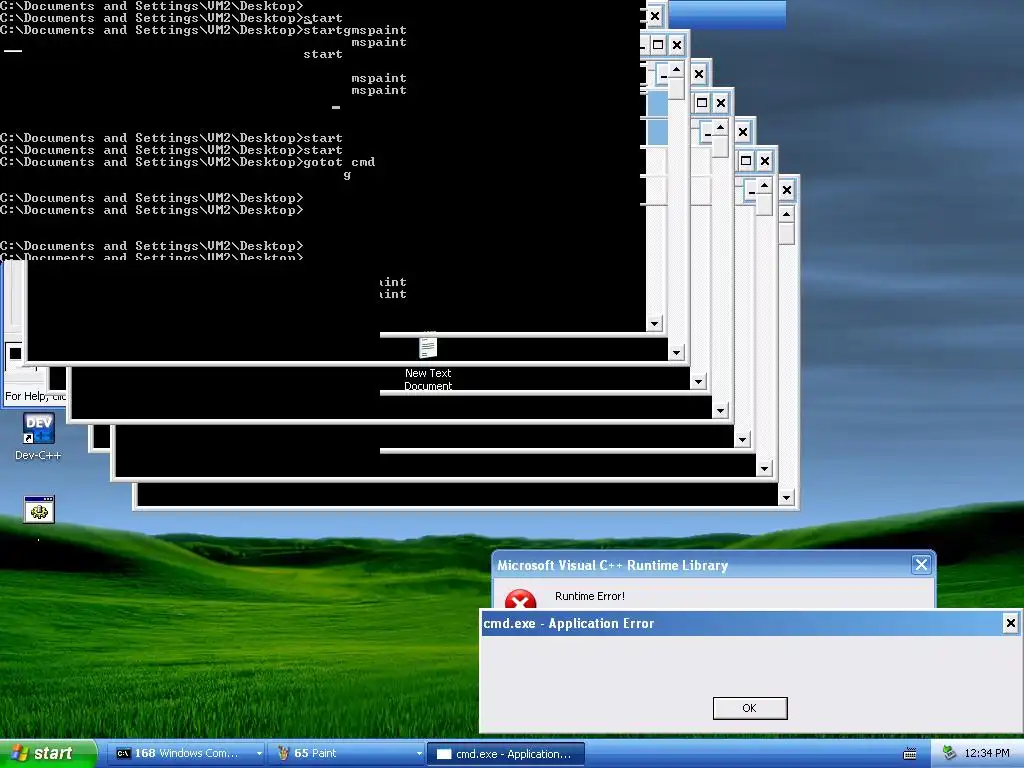Viewport: 1024px width, 768px height.
Task: Select the gear window icon below Dev-C++
Action: click(x=39, y=509)
